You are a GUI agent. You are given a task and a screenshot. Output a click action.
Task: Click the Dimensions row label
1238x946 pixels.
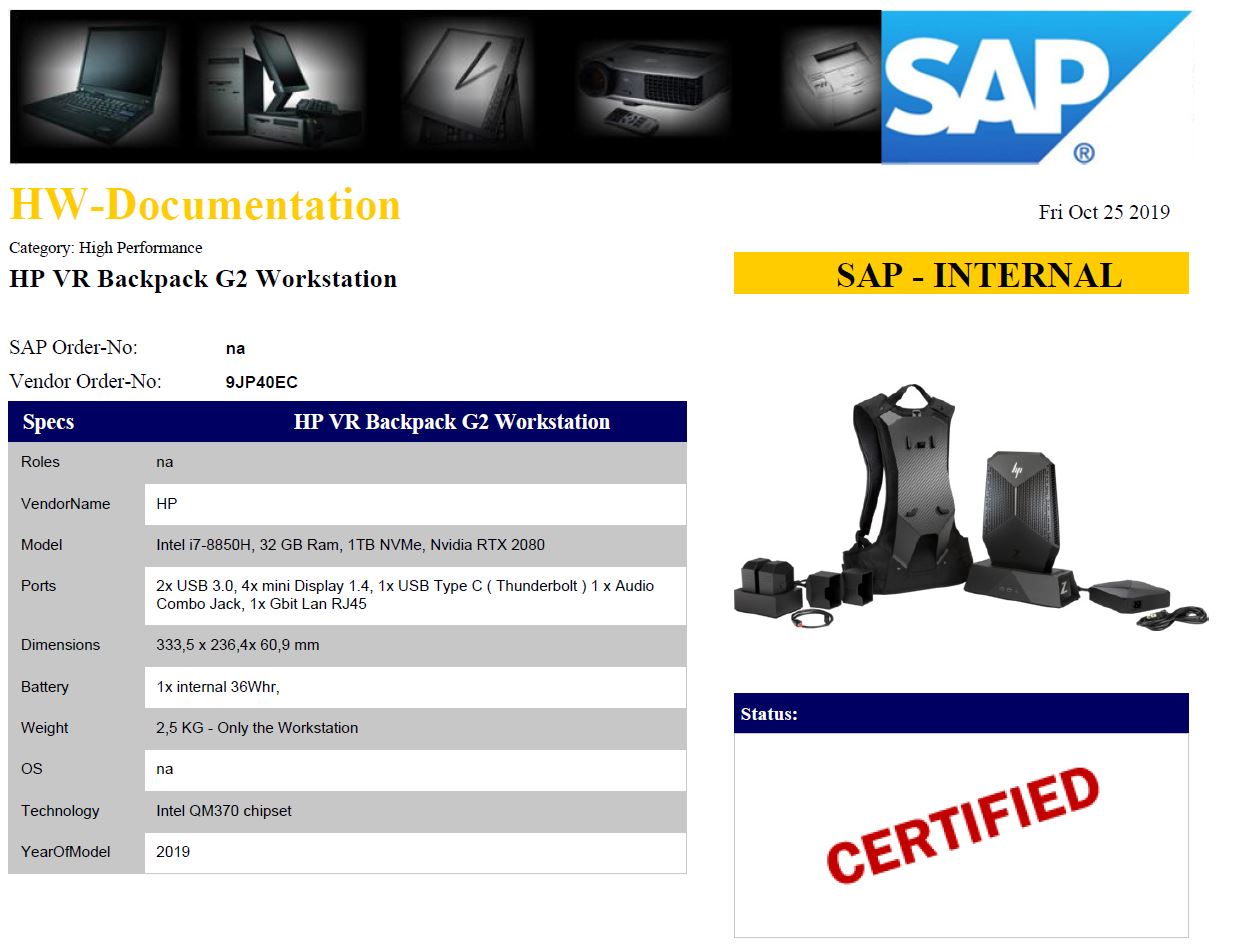(60, 645)
